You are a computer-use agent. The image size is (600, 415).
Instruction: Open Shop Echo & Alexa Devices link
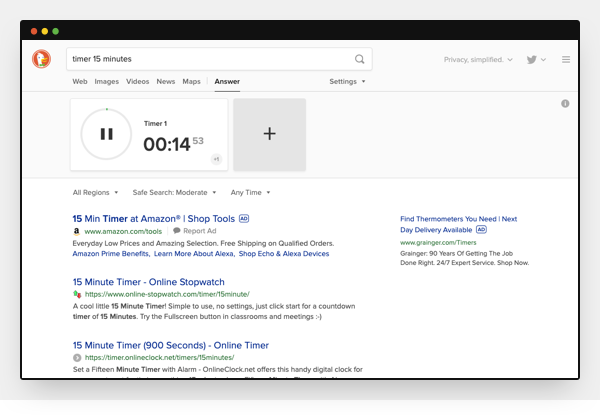[x=284, y=254]
